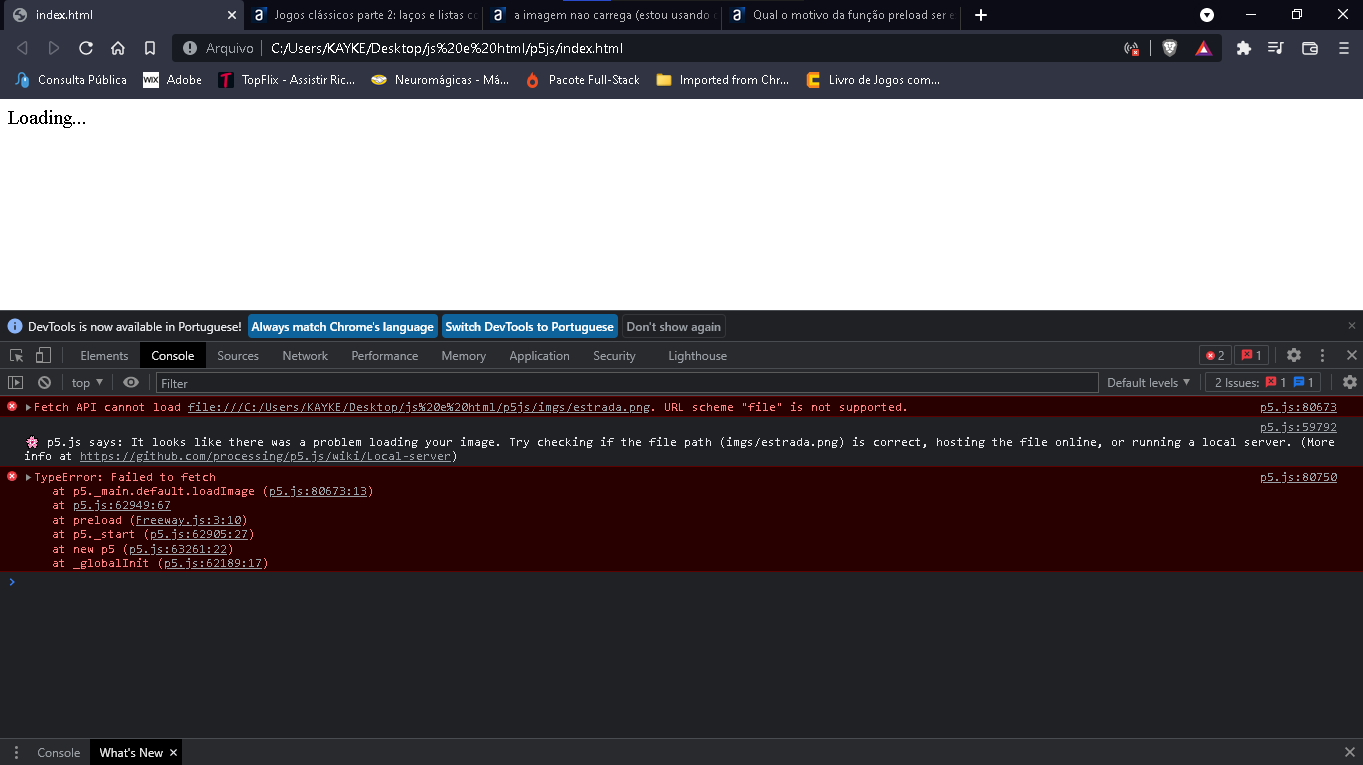
Task: Open the p5.js:62949:67 stack trace link
Action: point(122,505)
